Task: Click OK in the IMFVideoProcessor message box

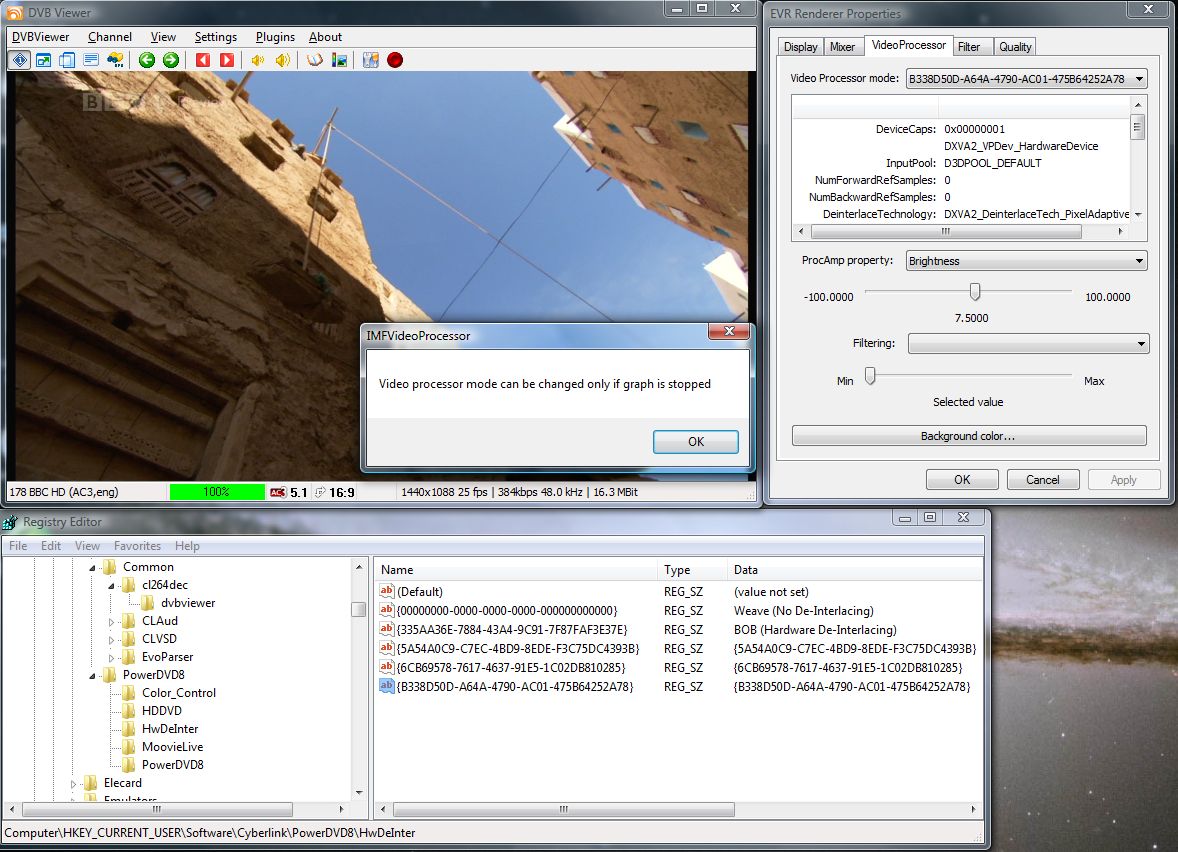Action: tap(696, 442)
